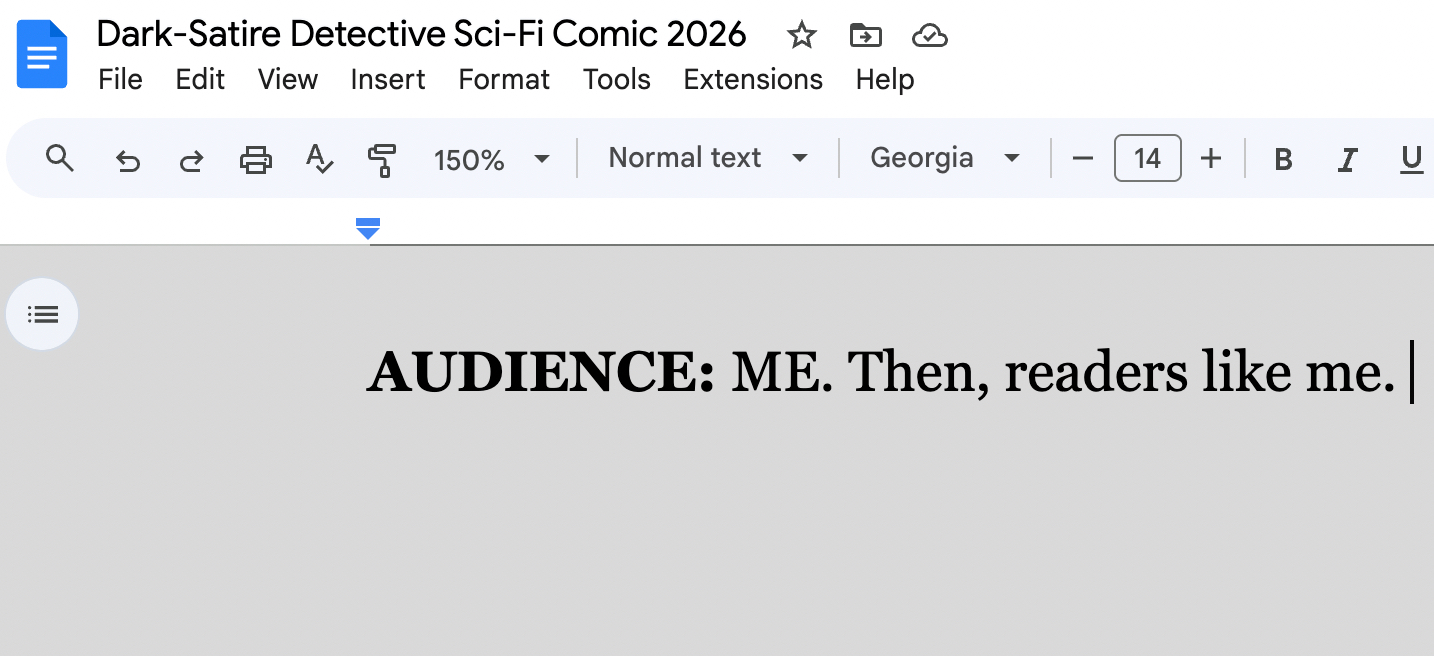Redo the last action

coord(191,159)
